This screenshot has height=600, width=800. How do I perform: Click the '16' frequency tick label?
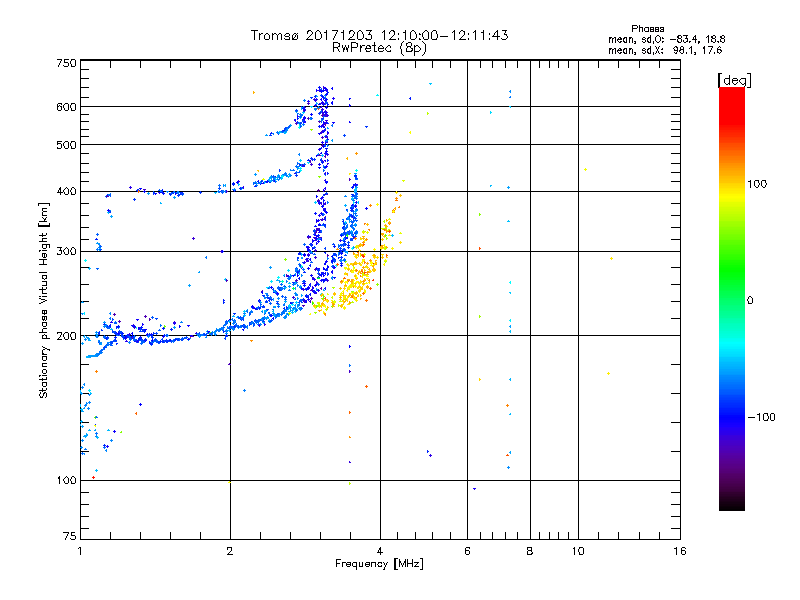click(680, 551)
